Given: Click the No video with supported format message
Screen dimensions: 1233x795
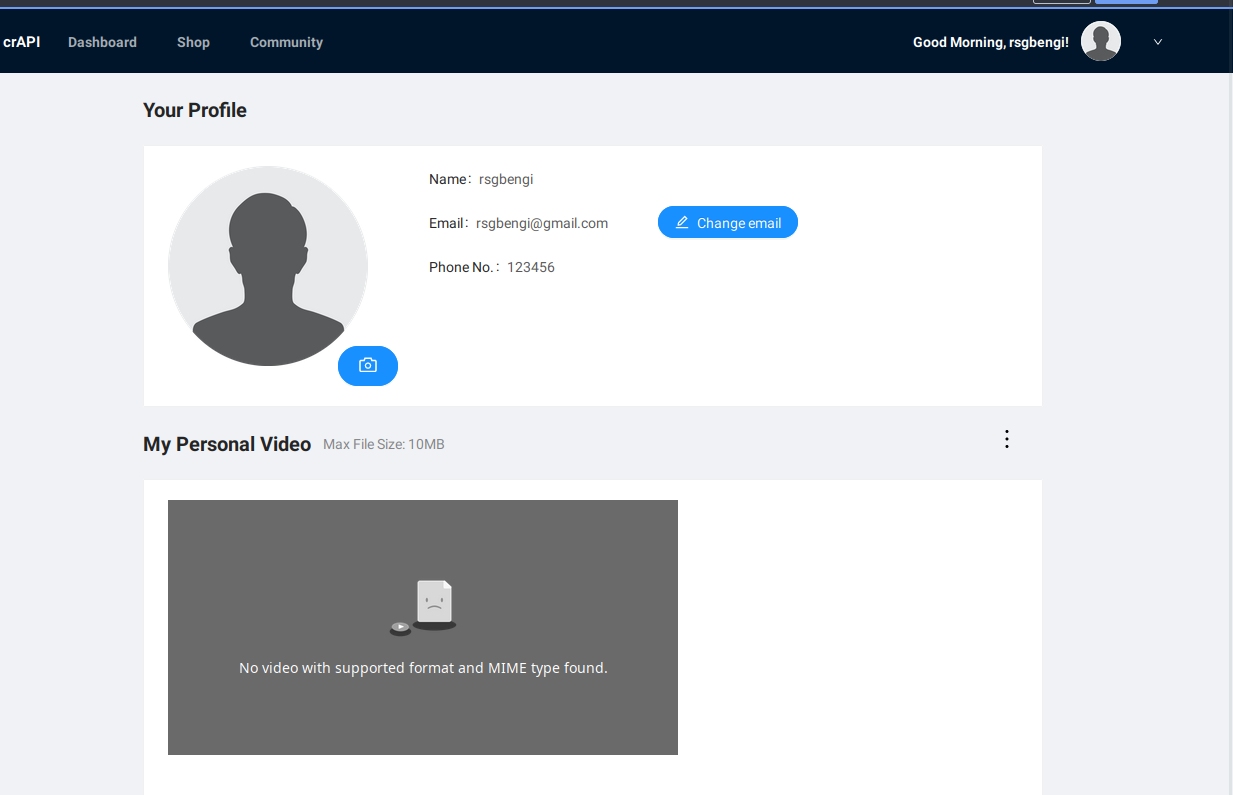Looking at the screenshot, I should pyautogui.click(x=423, y=668).
